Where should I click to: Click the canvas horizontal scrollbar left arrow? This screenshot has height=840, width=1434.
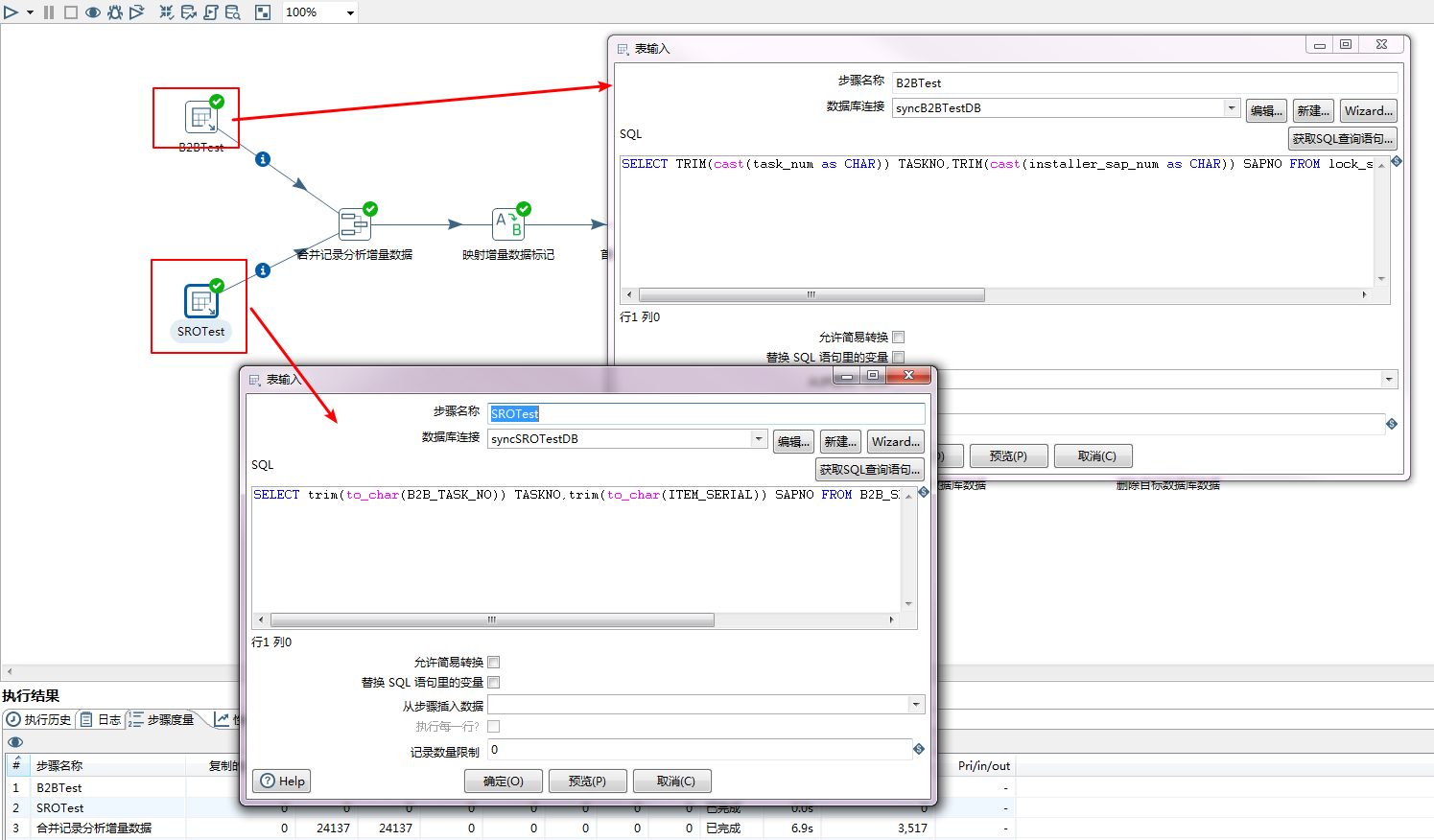pos(9,671)
